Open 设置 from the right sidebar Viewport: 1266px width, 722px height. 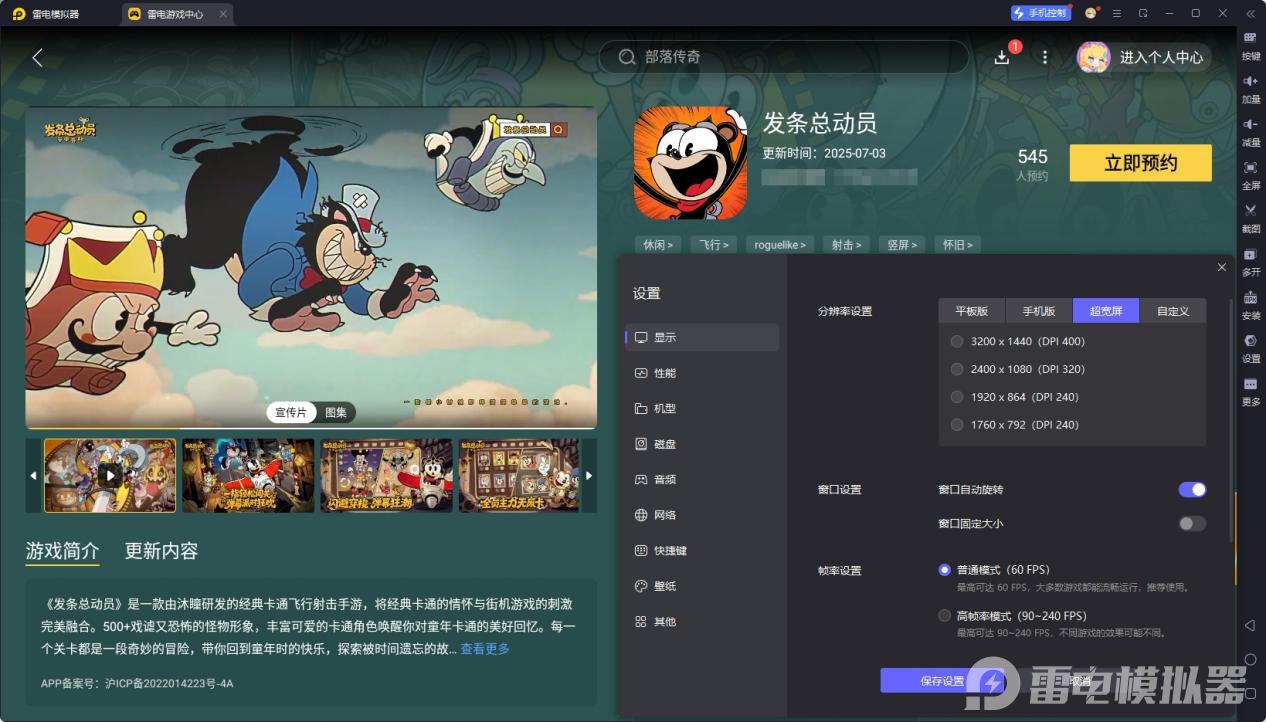tap(1250, 347)
